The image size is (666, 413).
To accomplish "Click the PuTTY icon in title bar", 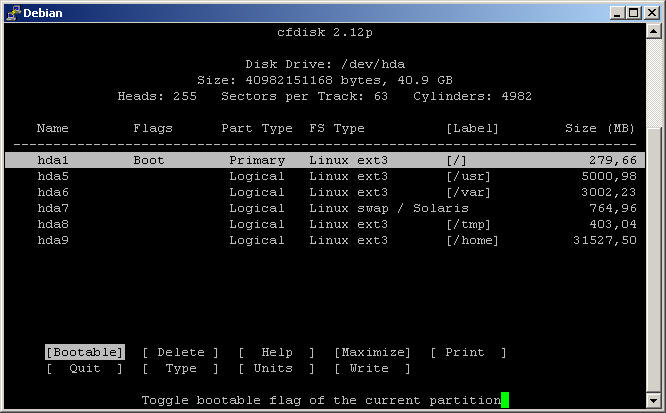I will pos(12,12).
